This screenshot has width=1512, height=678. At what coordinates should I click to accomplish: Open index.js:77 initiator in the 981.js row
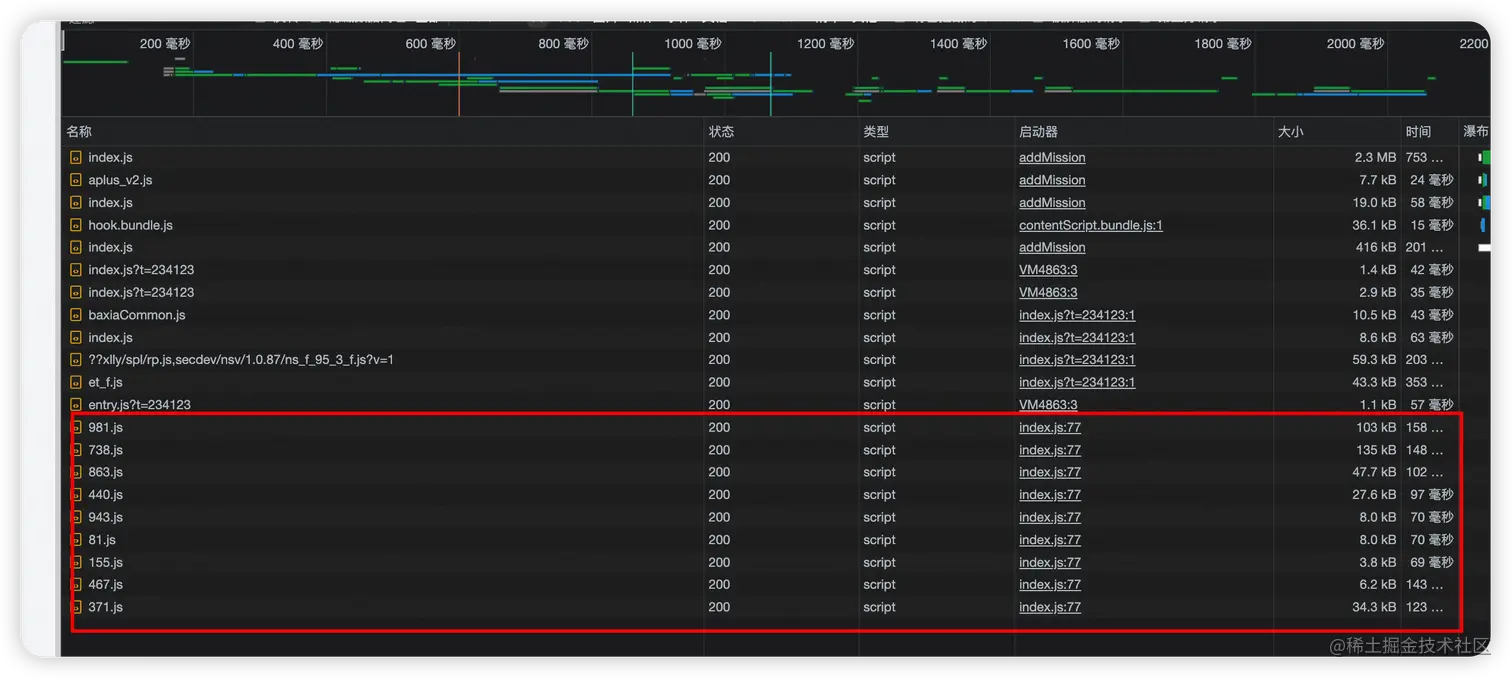[1050, 427]
